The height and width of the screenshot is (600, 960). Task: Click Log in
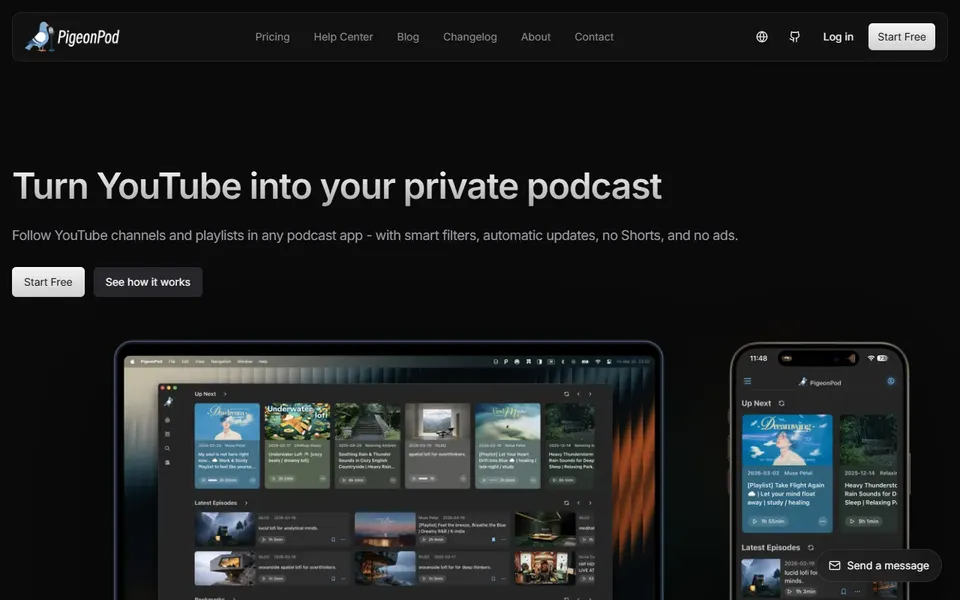(838, 37)
